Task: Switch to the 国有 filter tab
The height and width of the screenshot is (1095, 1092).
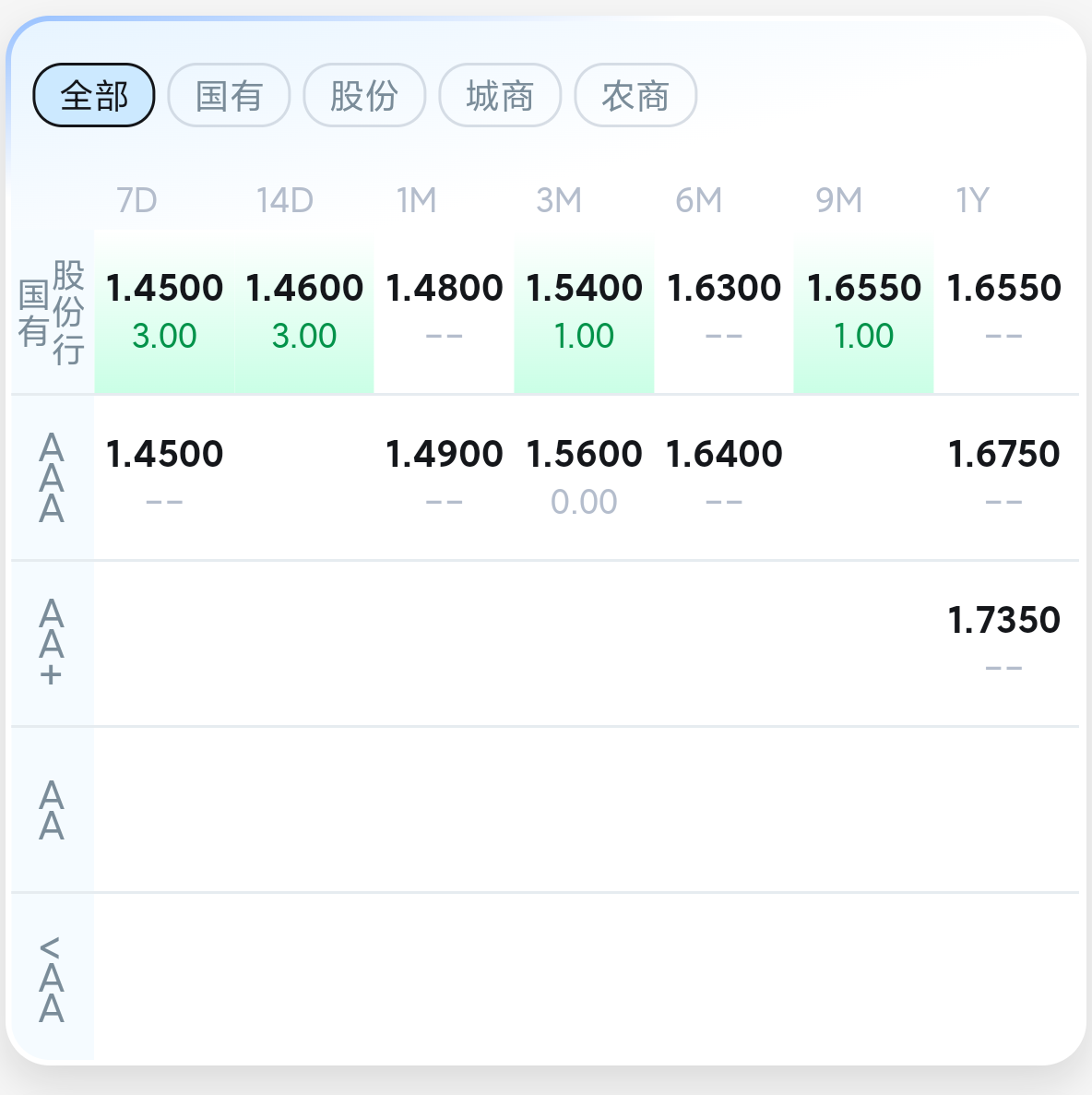Action: 229,95
